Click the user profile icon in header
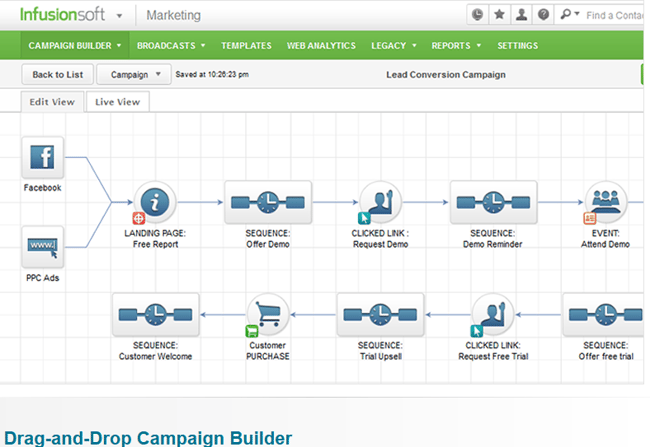The height and width of the screenshot is (447, 650). coord(521,15)
